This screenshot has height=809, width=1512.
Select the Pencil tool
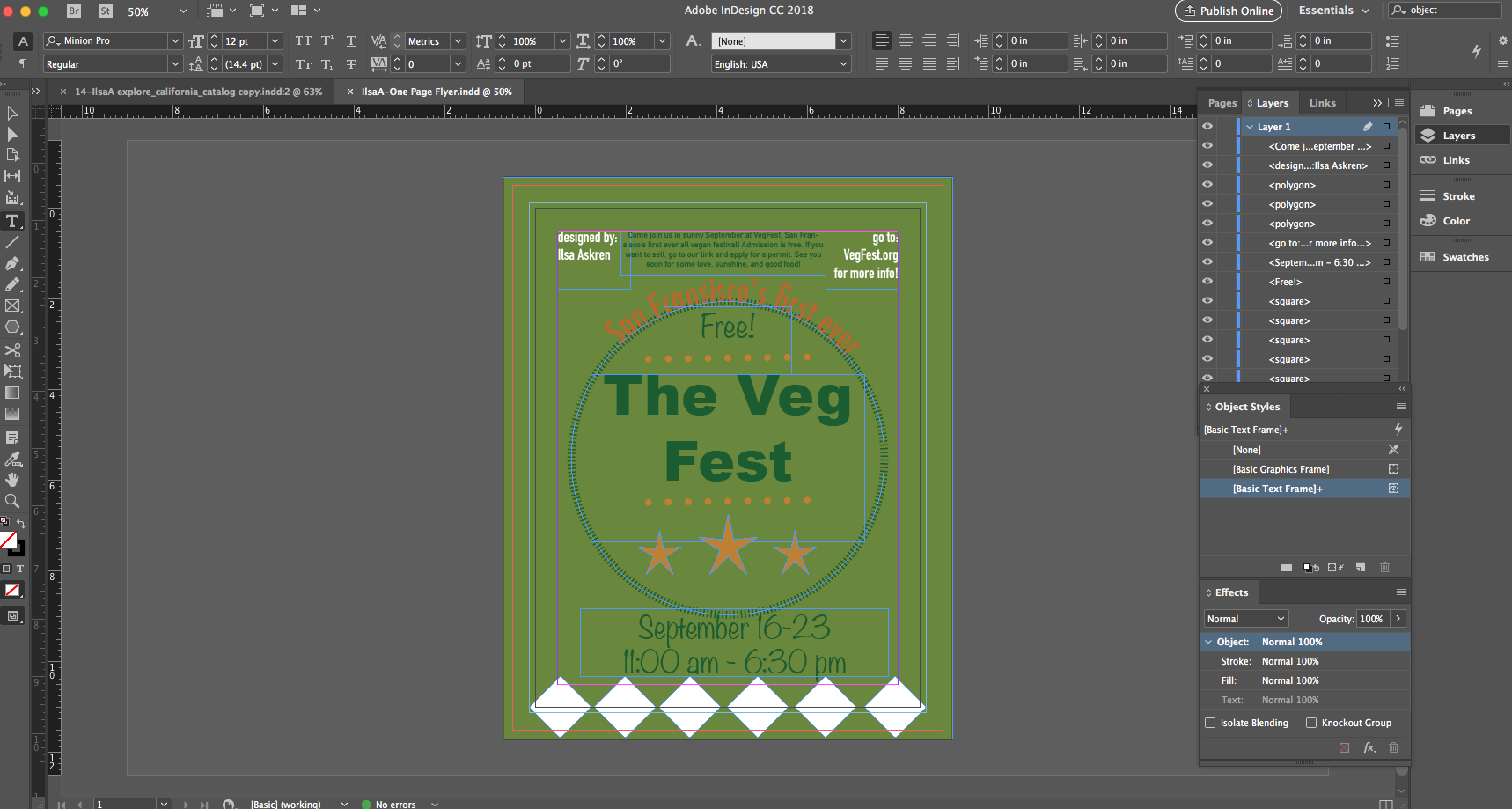[12, 284]
